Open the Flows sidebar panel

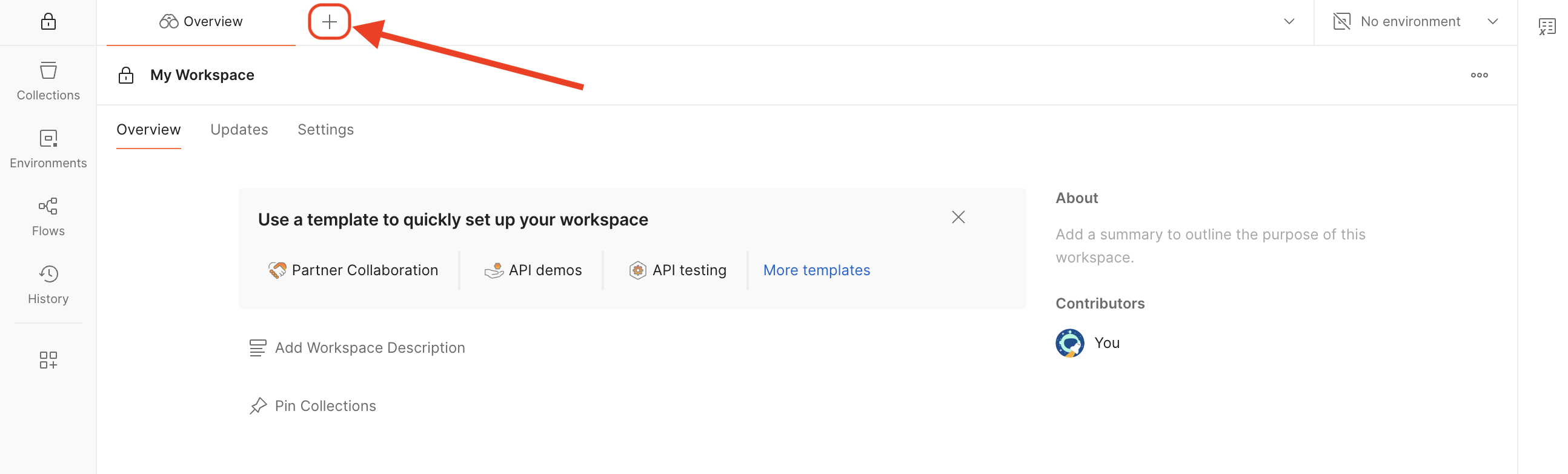tap(47, 215)
